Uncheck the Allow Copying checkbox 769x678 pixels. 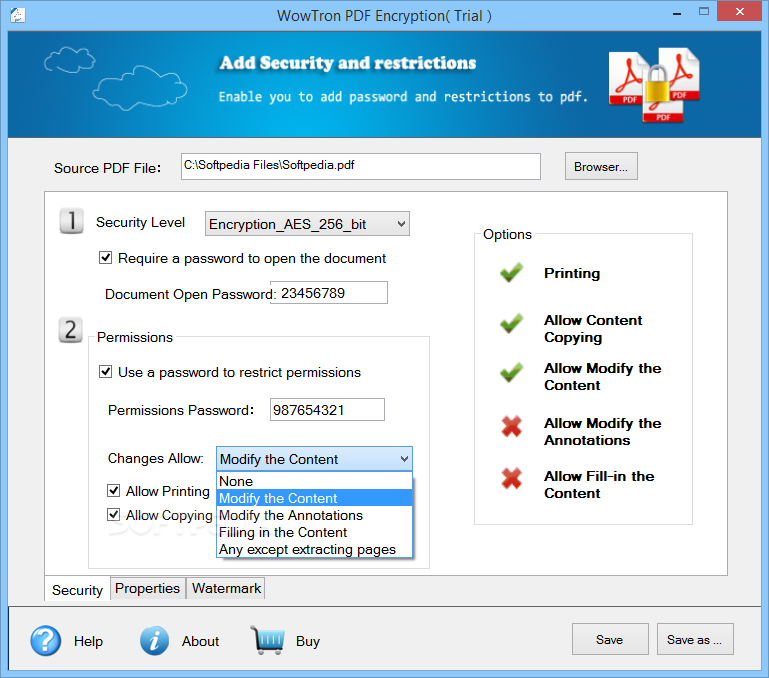pyautogui.click(x=113, y=514)
